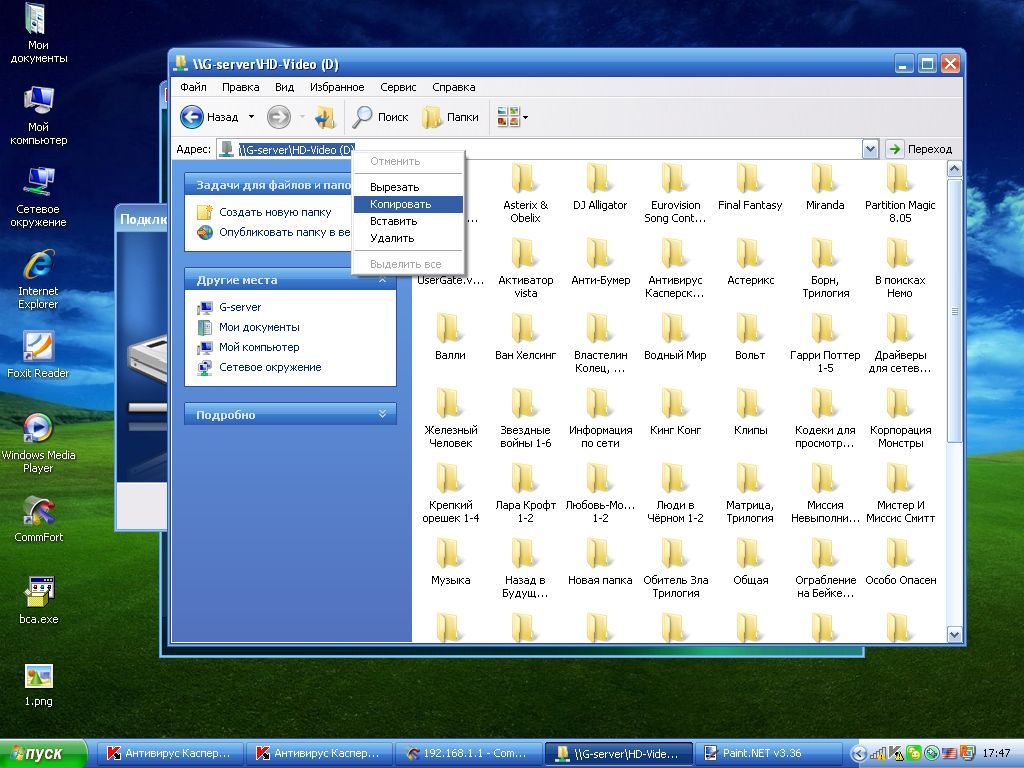Select the Final Fantasy folder

click(750, 188)
